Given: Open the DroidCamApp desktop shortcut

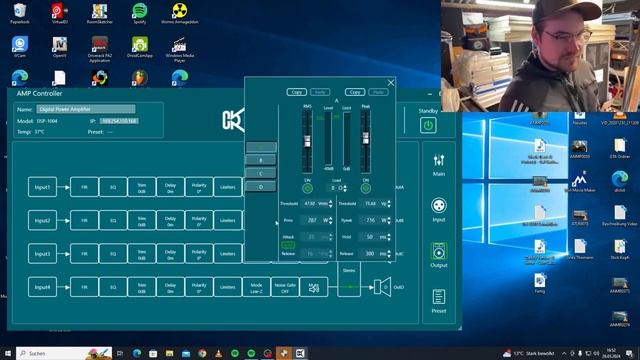Looking at the screenshot, I should pyautogui.click(x=140, y=47).
